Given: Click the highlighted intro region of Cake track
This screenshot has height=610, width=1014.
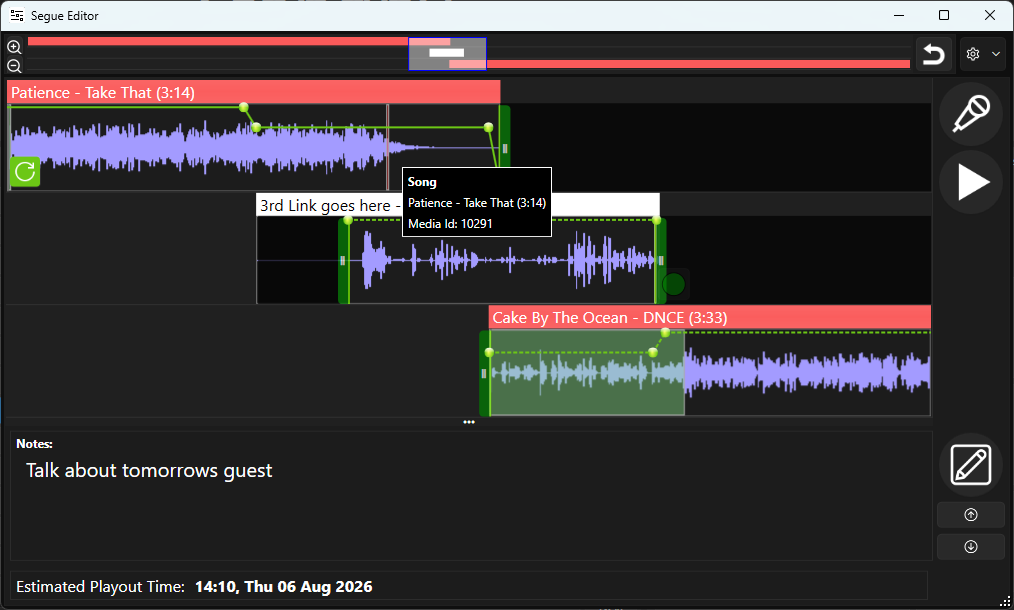Looking at the screenshot, I should (x=587, y=373).
